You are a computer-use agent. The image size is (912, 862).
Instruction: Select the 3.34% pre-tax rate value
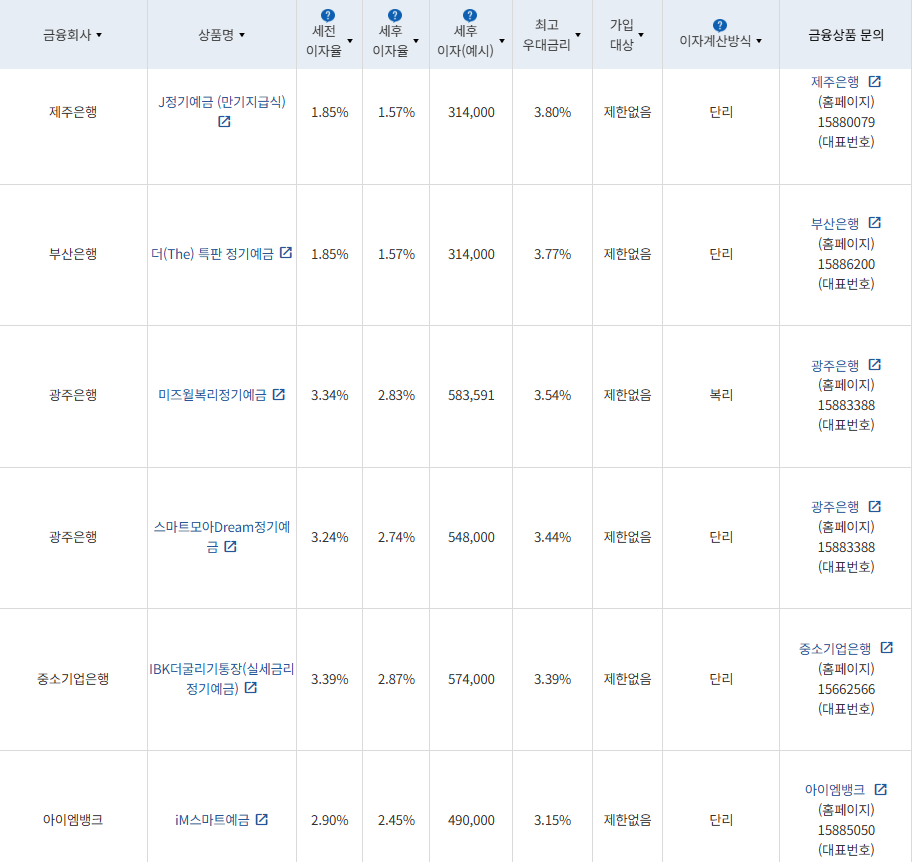(330, 396)
